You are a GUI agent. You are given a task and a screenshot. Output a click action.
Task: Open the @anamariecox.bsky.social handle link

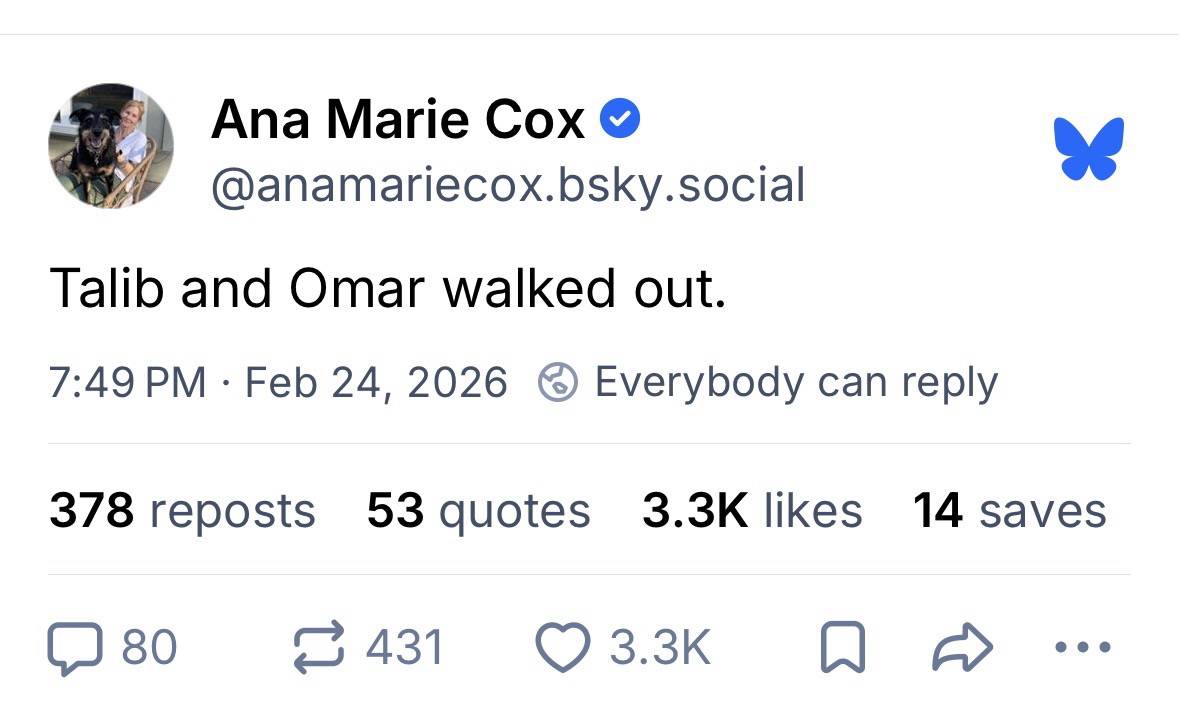tap(507, 185)
